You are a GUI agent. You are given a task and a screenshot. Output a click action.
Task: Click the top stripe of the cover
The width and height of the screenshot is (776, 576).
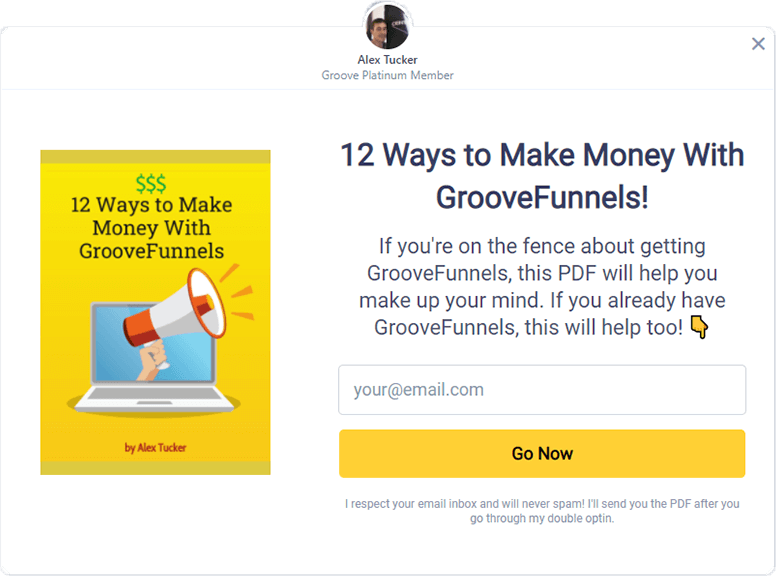(x=155, y=157)
